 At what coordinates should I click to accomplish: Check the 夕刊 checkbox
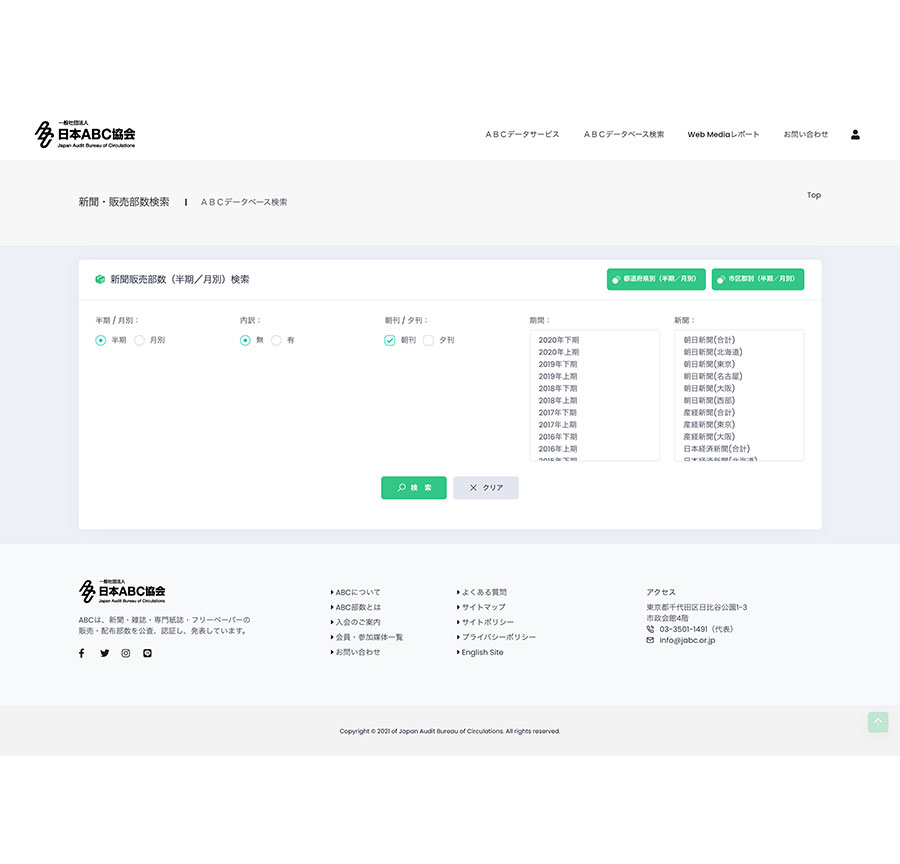(428, 340)
